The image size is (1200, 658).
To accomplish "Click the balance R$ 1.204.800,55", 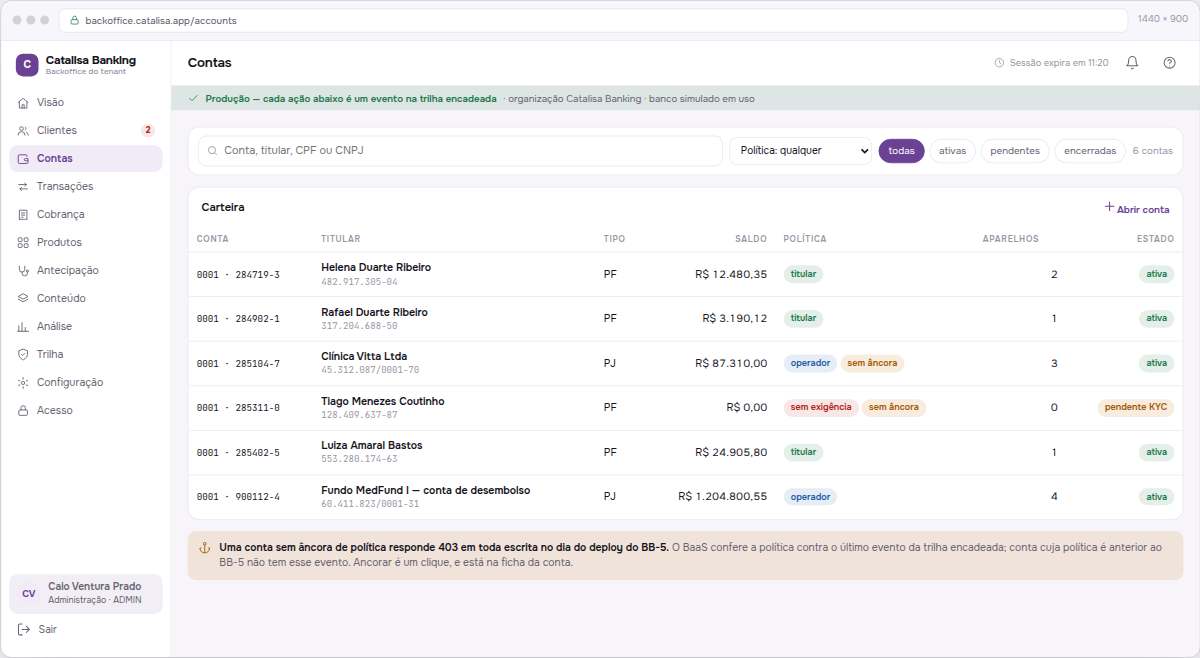I will pos(722,497).
